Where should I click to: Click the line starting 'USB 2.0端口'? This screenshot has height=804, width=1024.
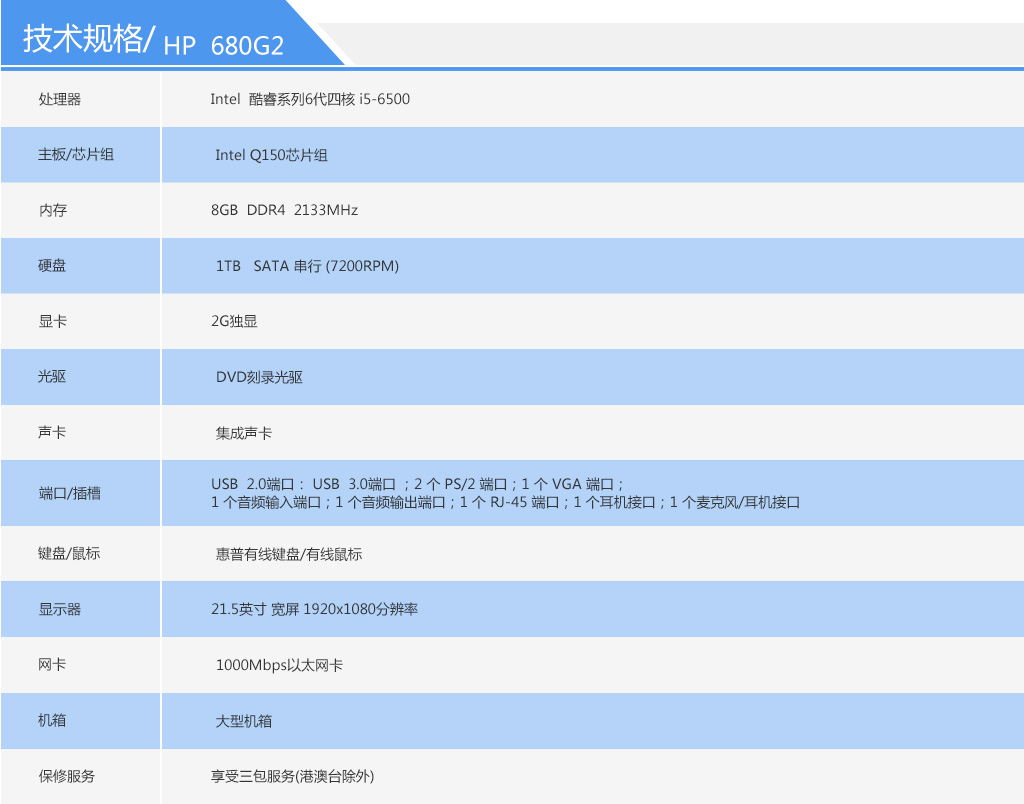[417, 485]
